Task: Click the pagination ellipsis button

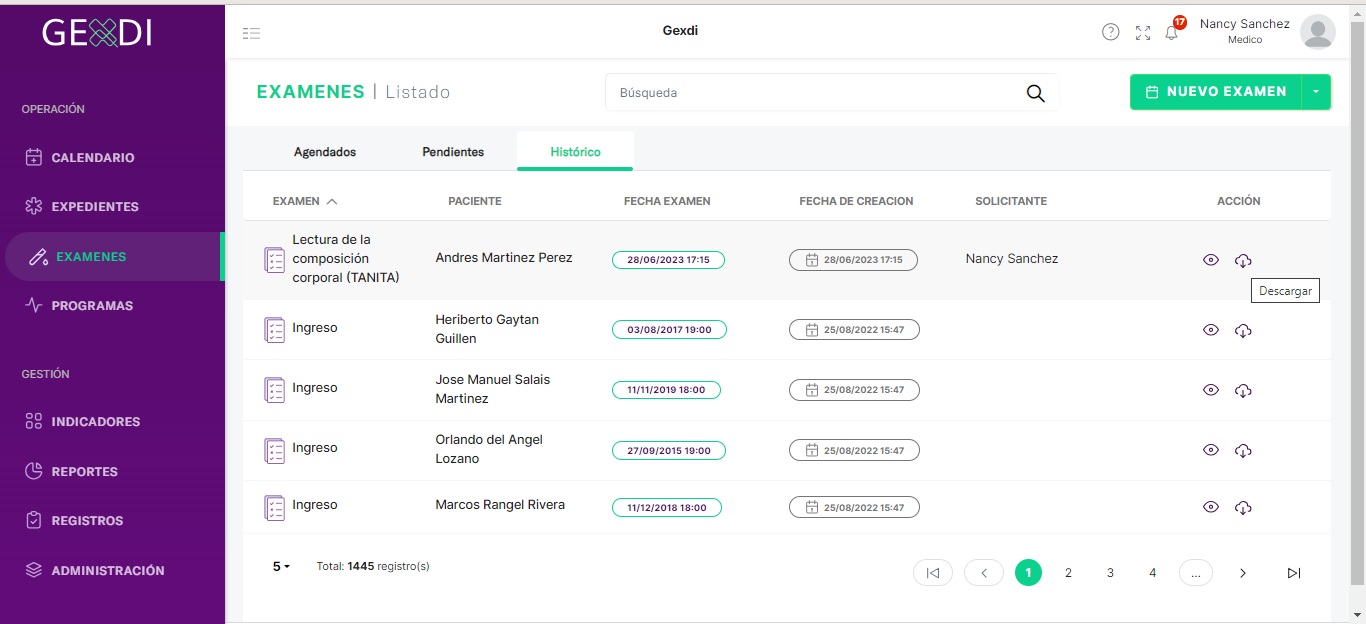Action: (x=1196, y=572)
